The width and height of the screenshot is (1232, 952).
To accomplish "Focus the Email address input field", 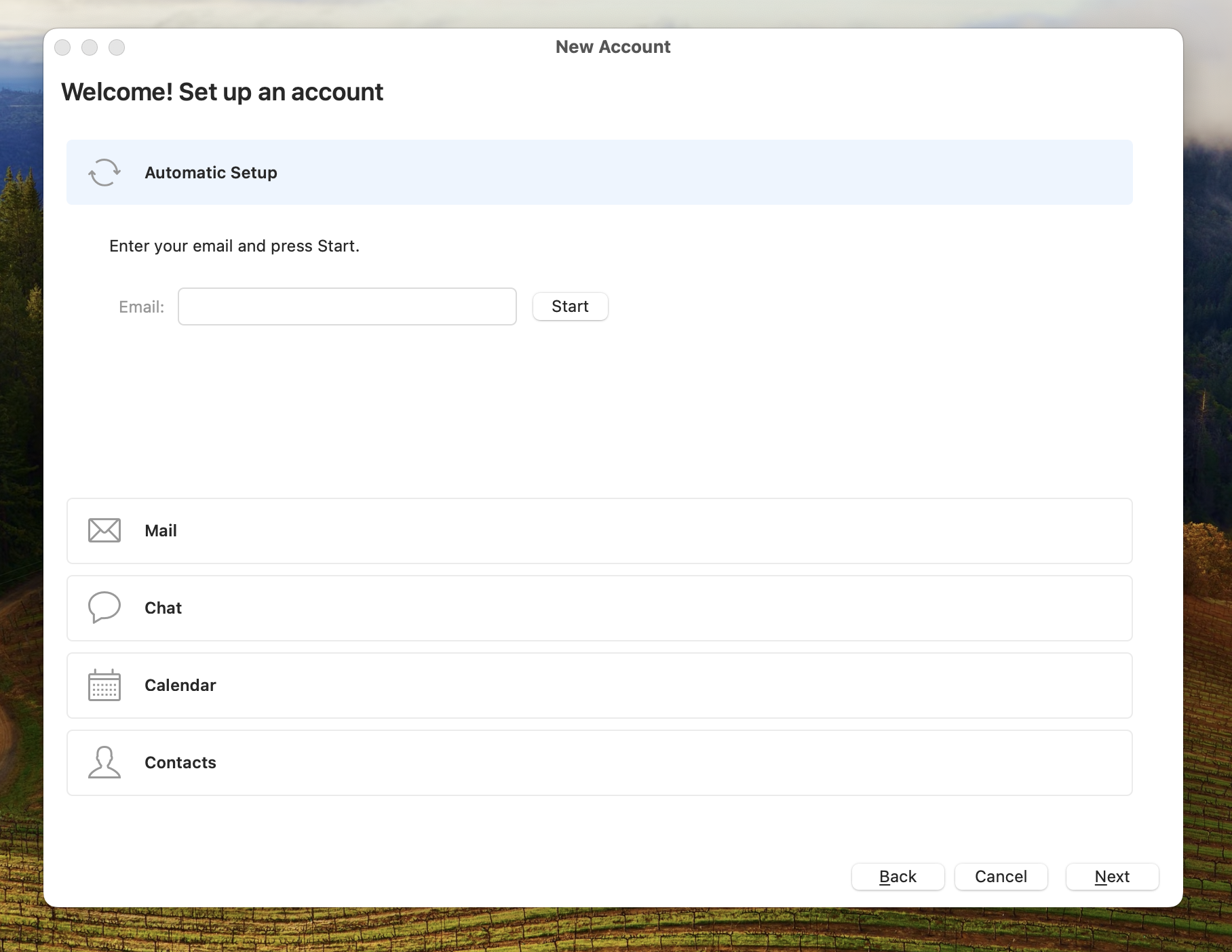I will pyautogui.click(x=347, y=306).
